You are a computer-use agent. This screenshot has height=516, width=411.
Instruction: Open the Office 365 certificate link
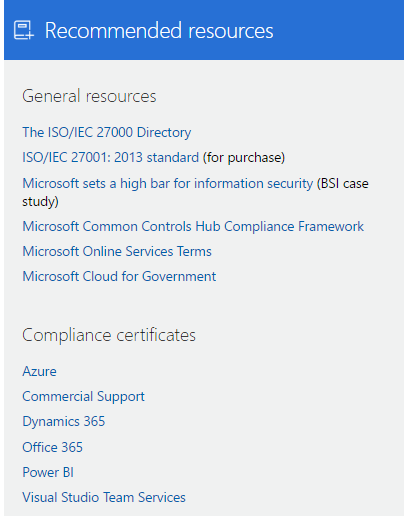(52, 447)
